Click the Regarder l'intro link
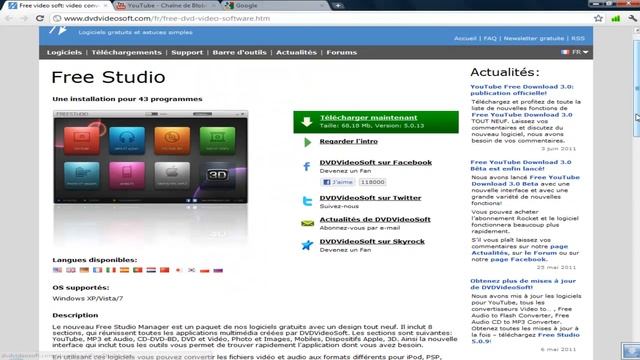640x360 pixels. pos(349,141)
